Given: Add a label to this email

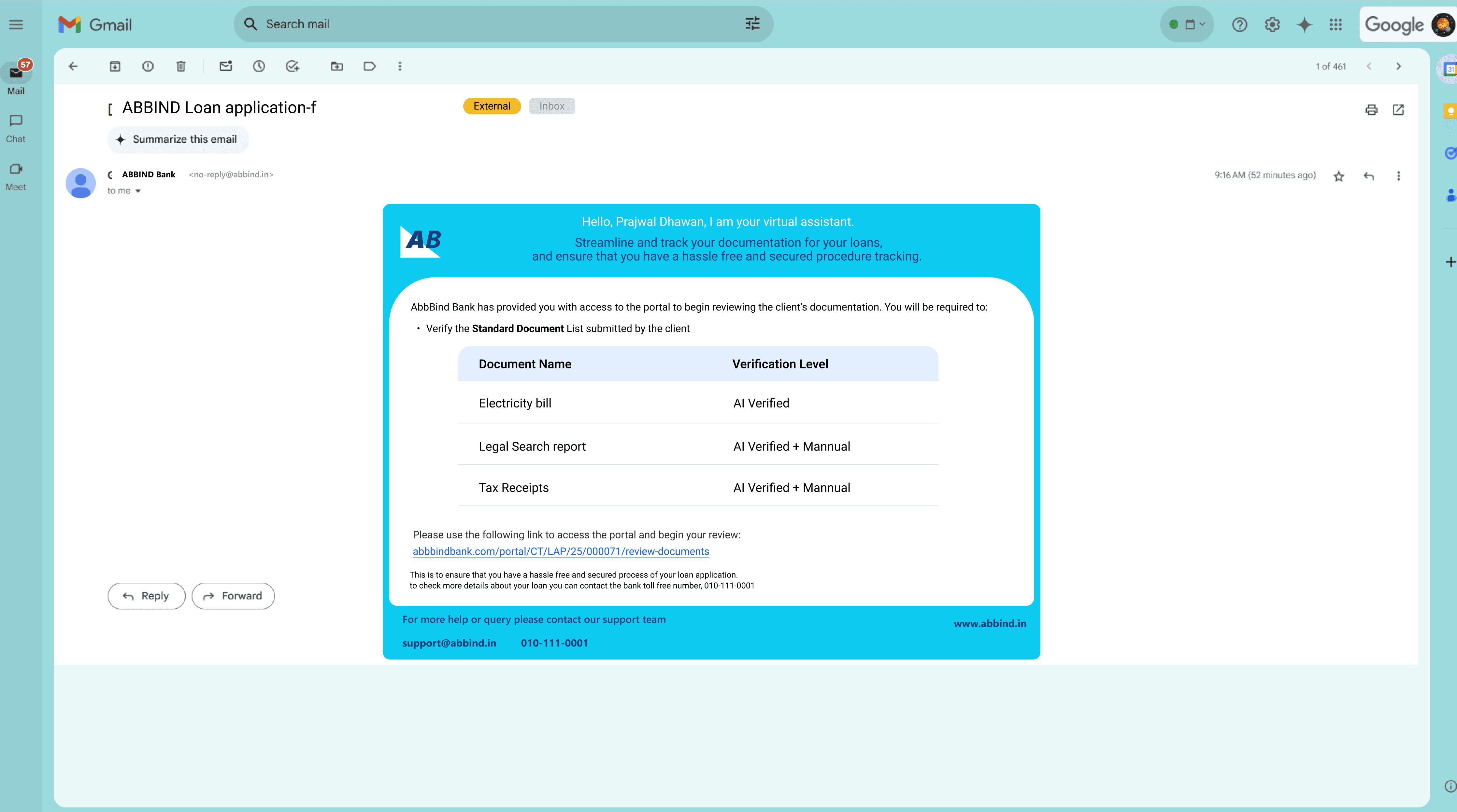Looking at the screenshot, I should tap(369, 66).
